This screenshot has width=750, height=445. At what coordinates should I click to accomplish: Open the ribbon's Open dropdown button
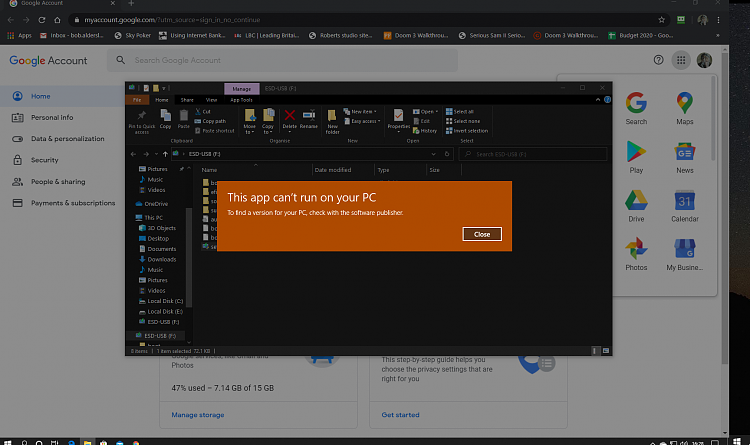(x=426, y=111)
